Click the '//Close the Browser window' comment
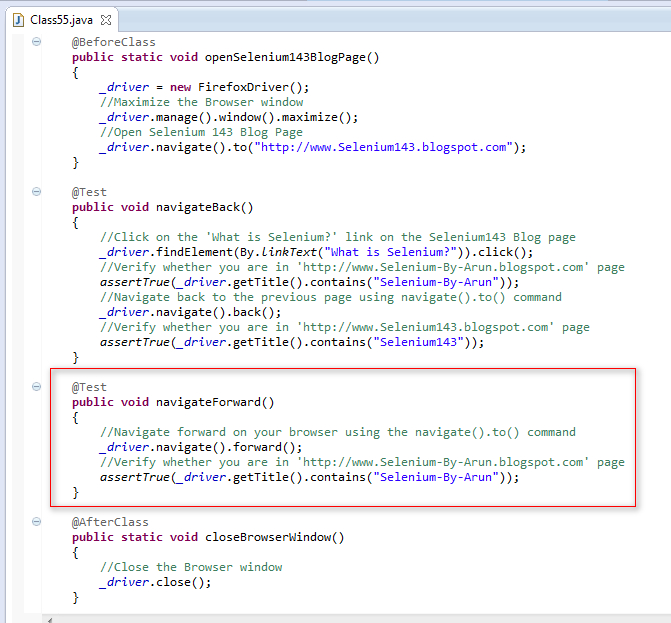The height and width of the screenshot is (623, 671). 191,567
